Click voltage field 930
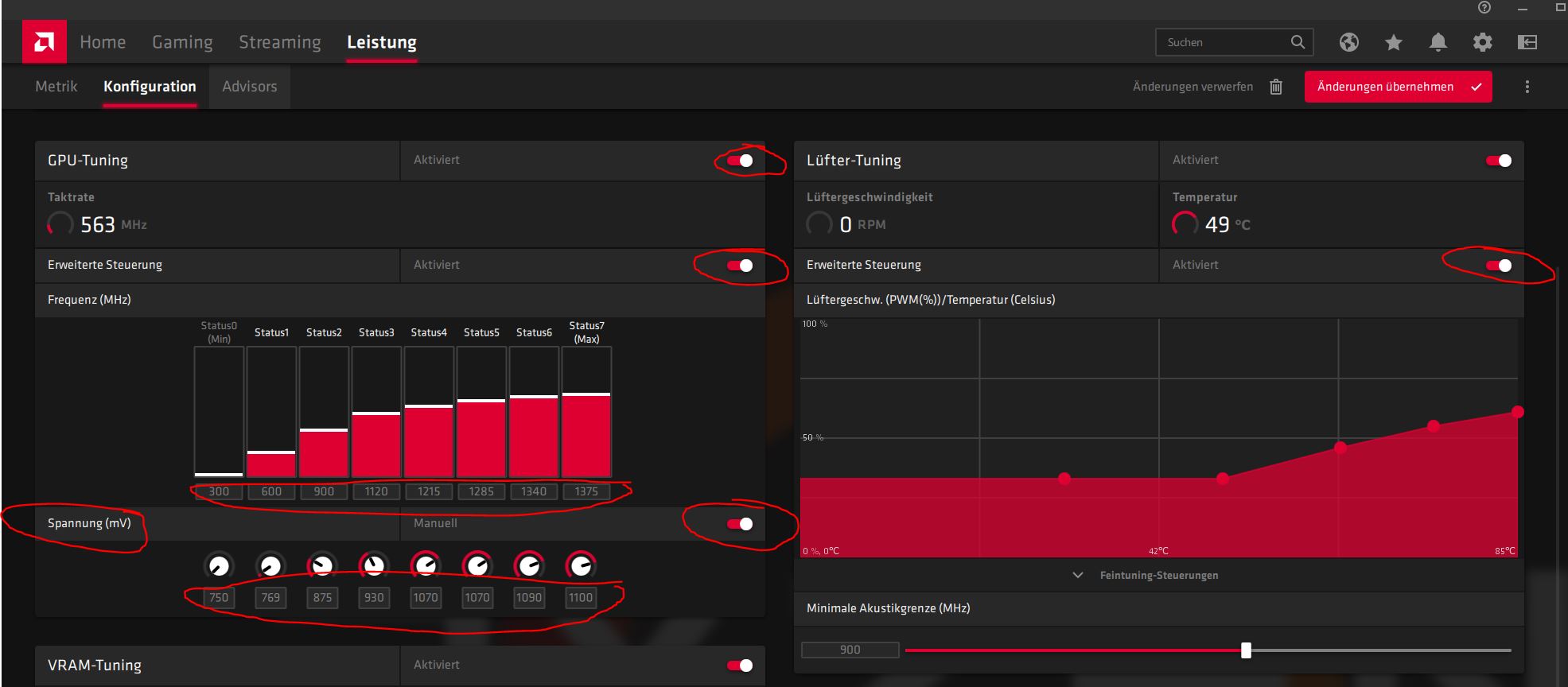The height and width of the screenshot is (687, 1568). (374, 598)
